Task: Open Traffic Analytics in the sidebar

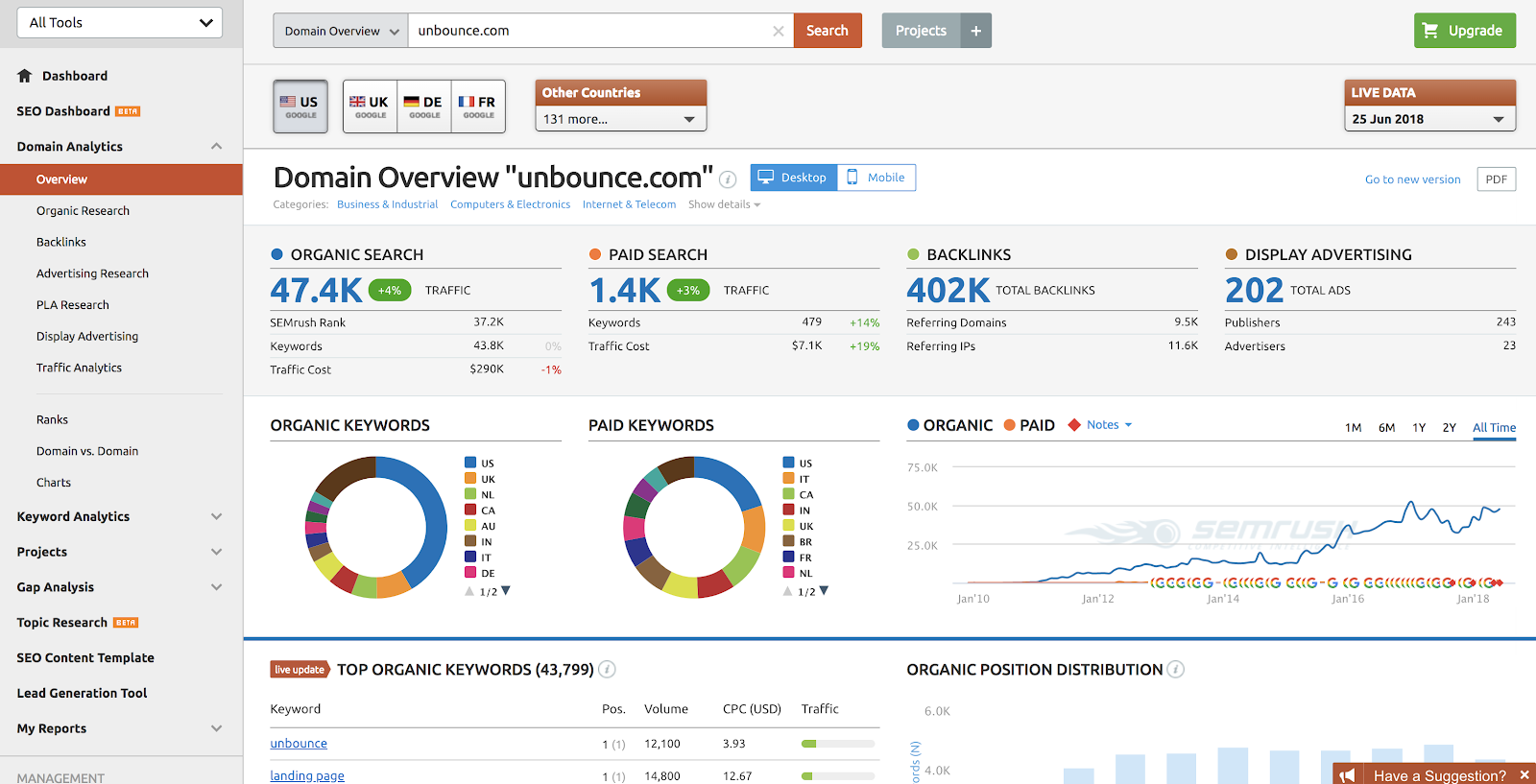Action: tap(79, 368)
